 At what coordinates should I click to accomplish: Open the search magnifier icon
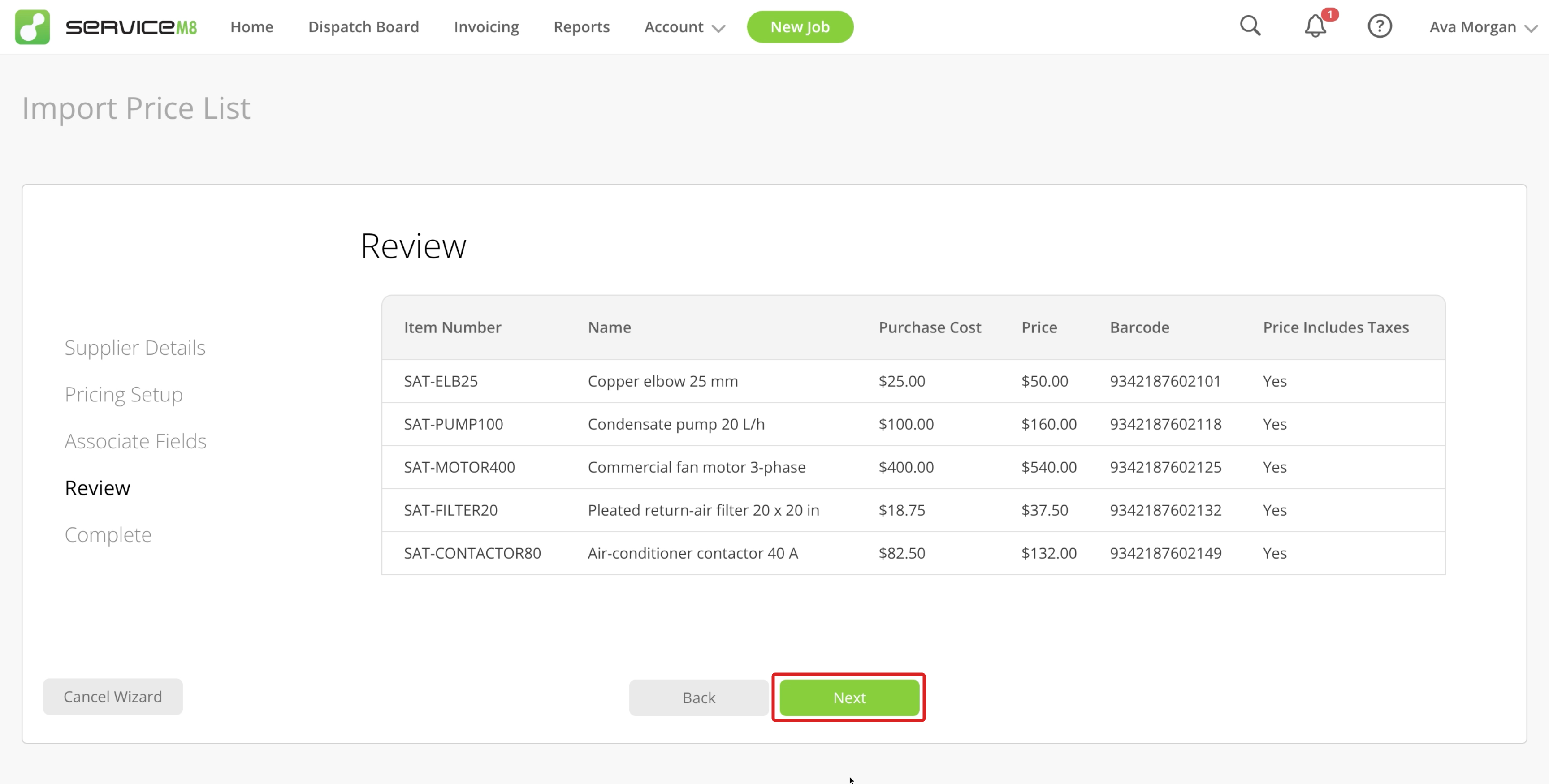1250,26
